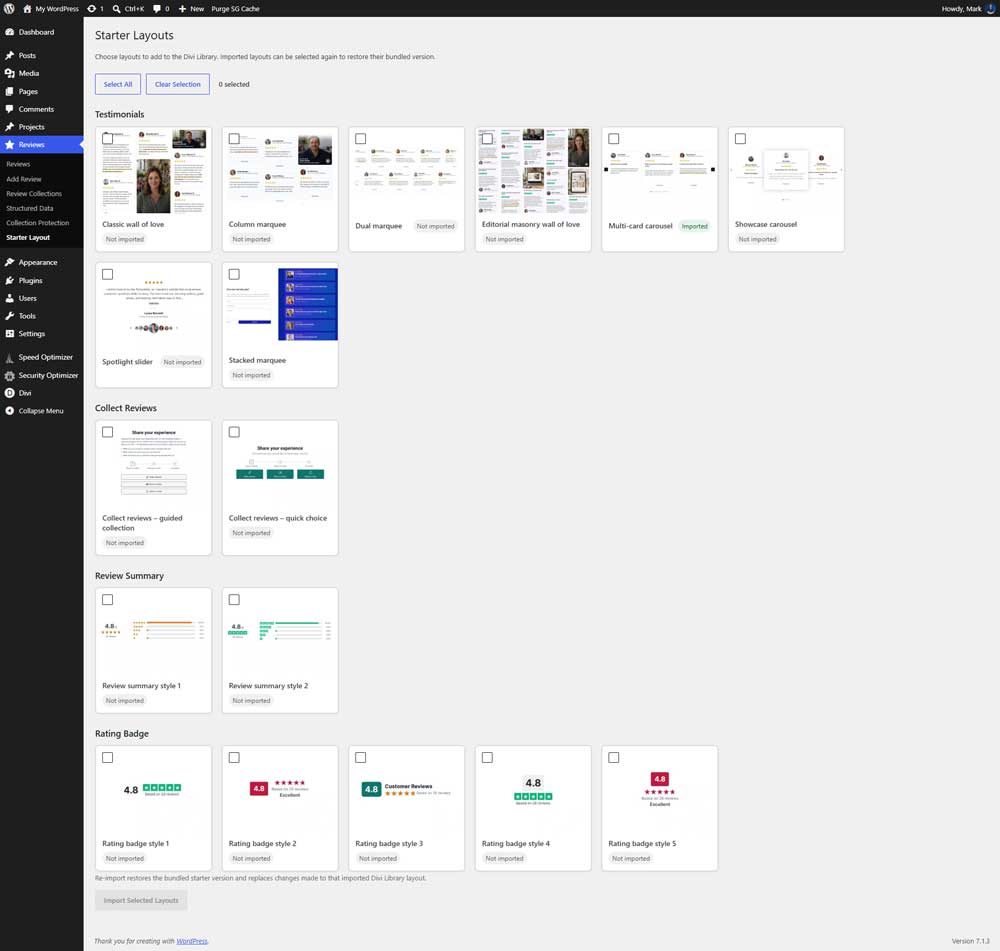
Task: Open Collection Protection submenu item
Action: coord(38,223)
